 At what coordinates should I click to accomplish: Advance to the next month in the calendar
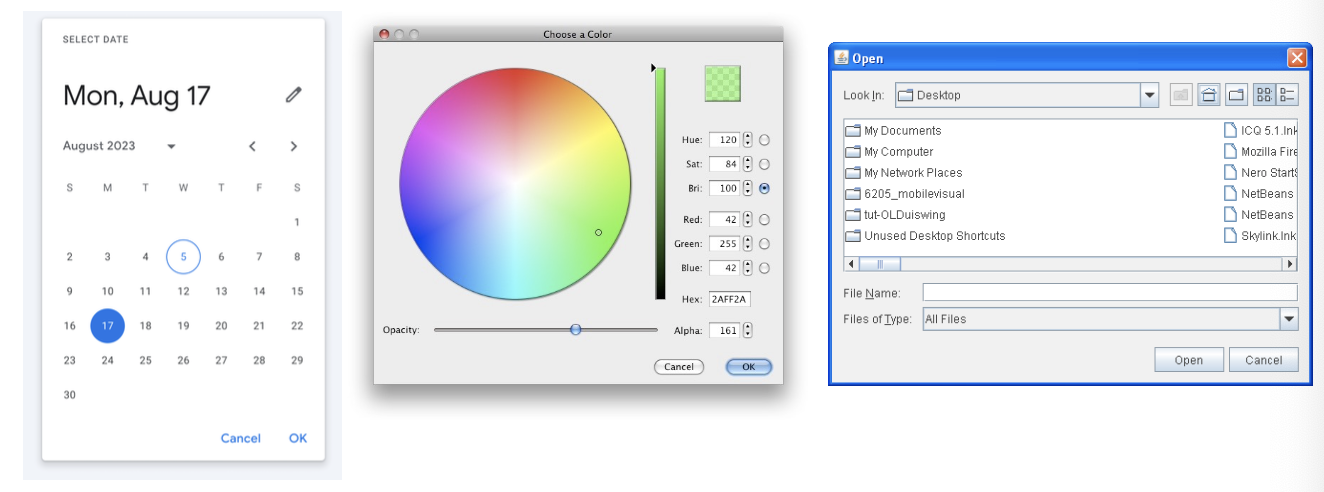pos(294,146)
